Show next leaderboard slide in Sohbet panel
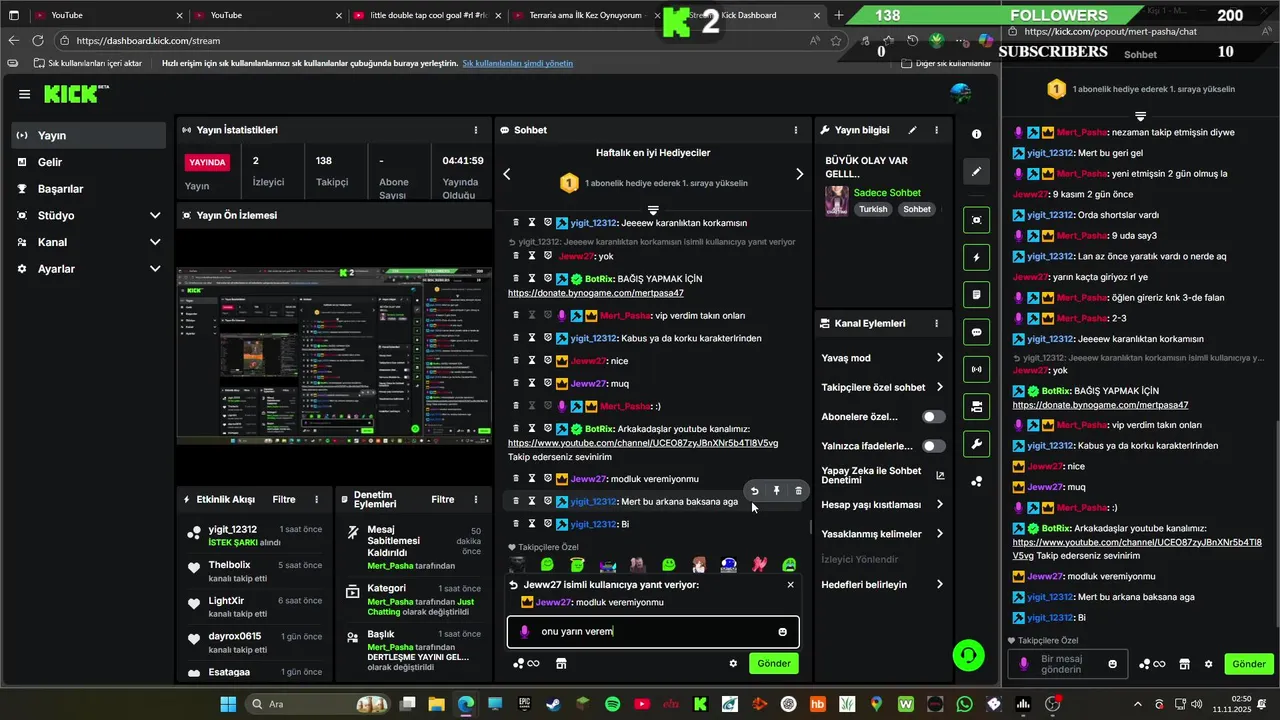Screen dimensions: 1280x720 [799, 174]
